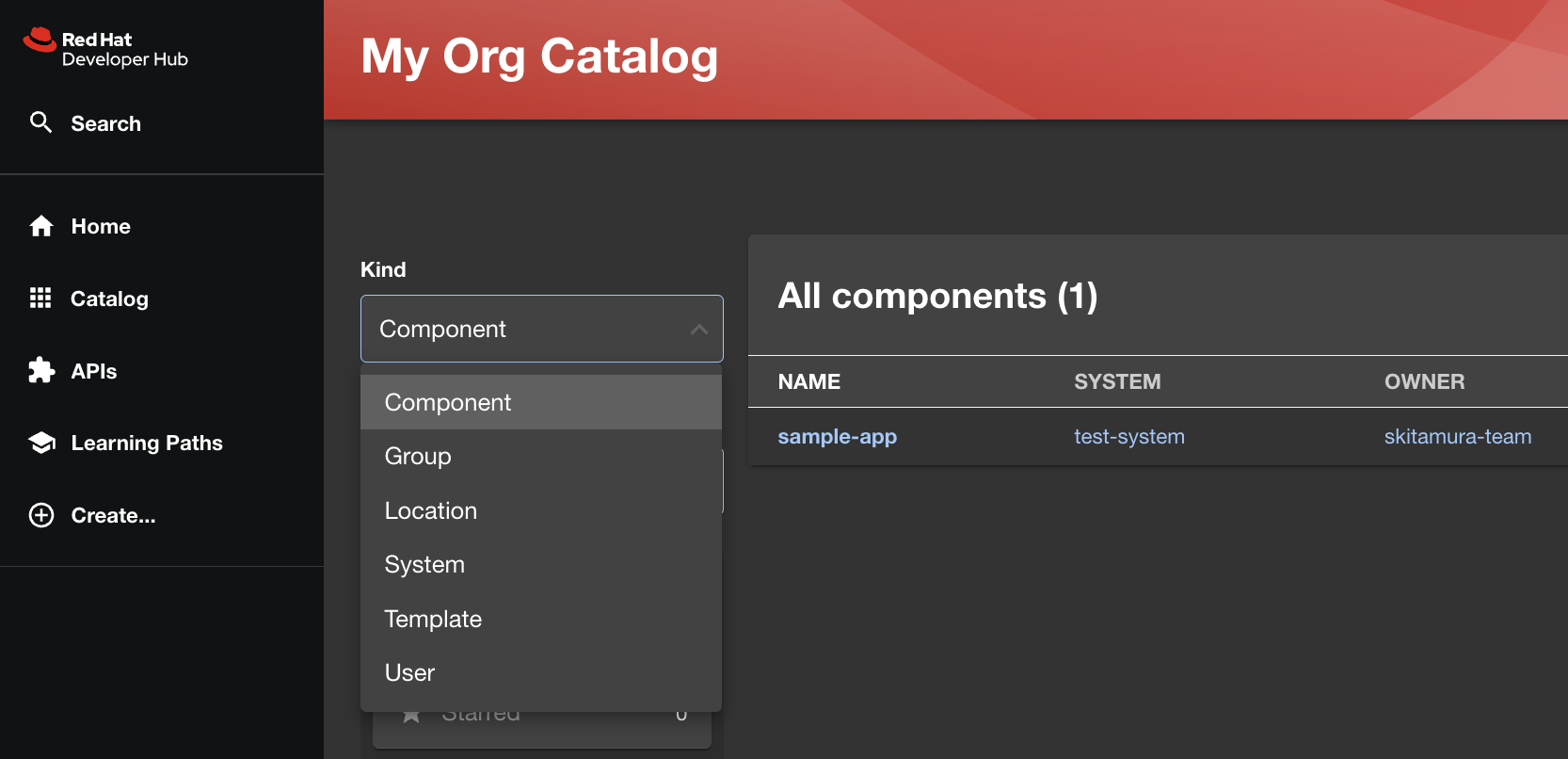Click the Search magnifier icon
Image resolution: width=1568 pixels, height=759 pixels.
click(x=40, y=122)
